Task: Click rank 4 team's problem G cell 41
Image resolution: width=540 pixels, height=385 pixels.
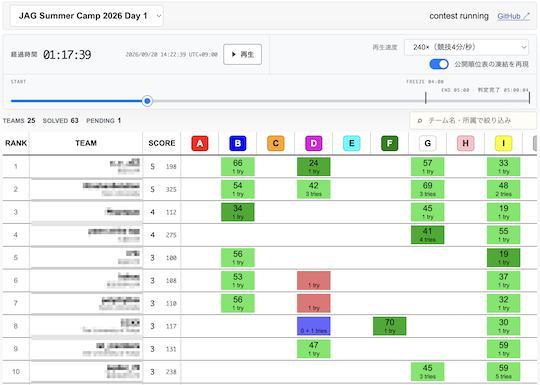Action: (x=427, y=235)
